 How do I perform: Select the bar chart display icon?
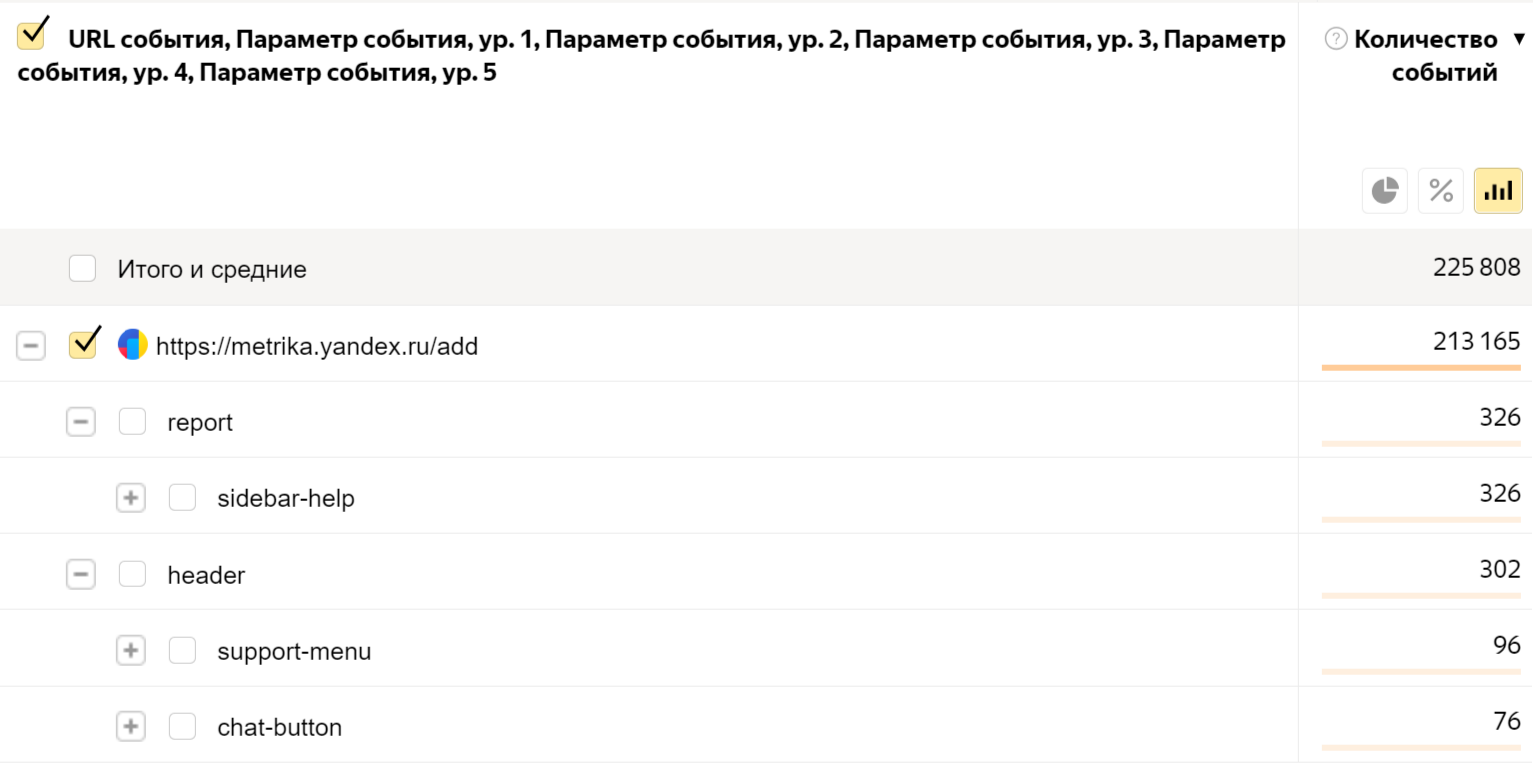point(1498,190)
